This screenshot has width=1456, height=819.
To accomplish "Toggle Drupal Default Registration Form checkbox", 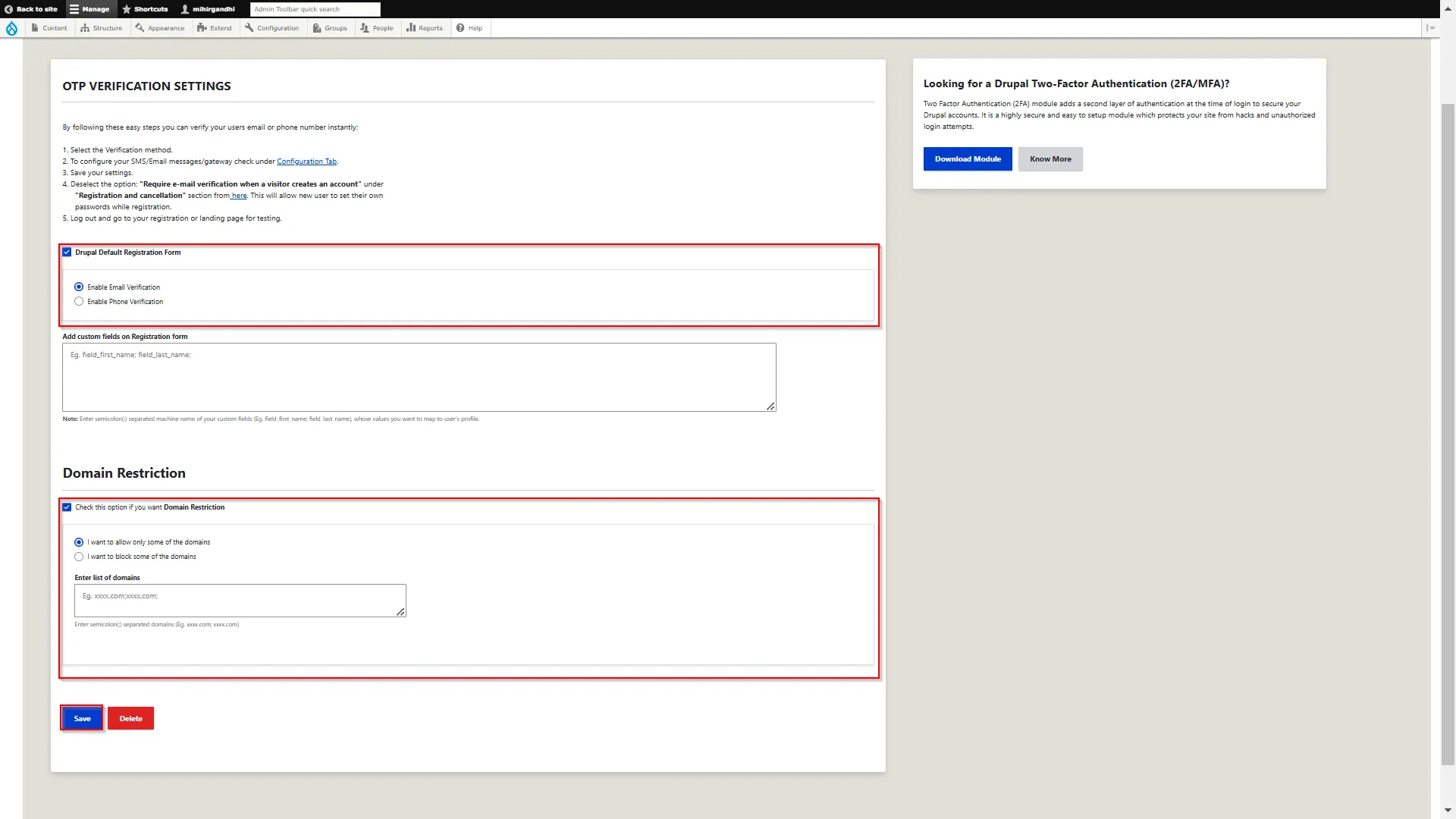I will (66, 252).
